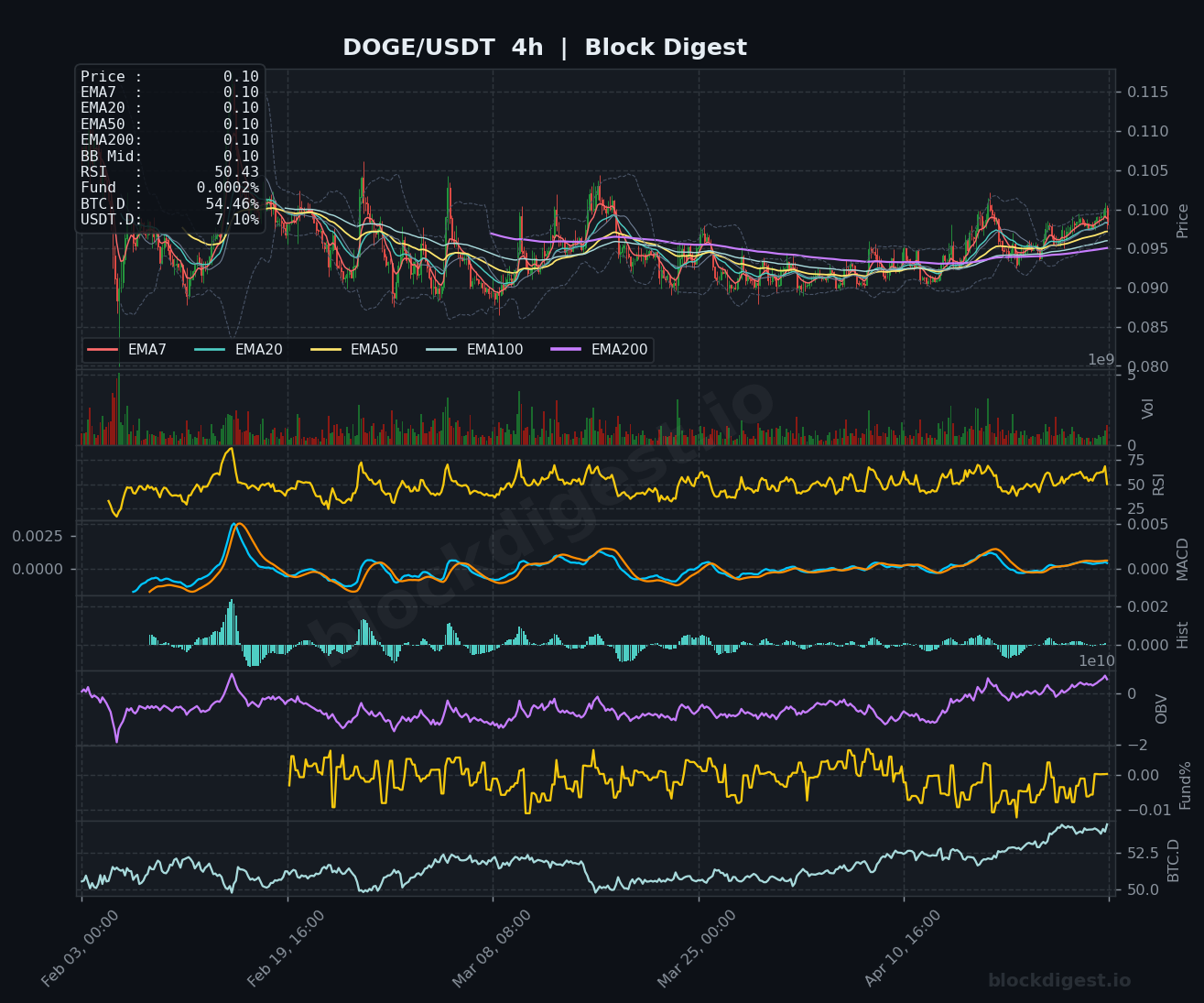Click the 75 tick on the RSI axis
This screenshot has height=1003, width=1204.
[x=1135, y=460]
